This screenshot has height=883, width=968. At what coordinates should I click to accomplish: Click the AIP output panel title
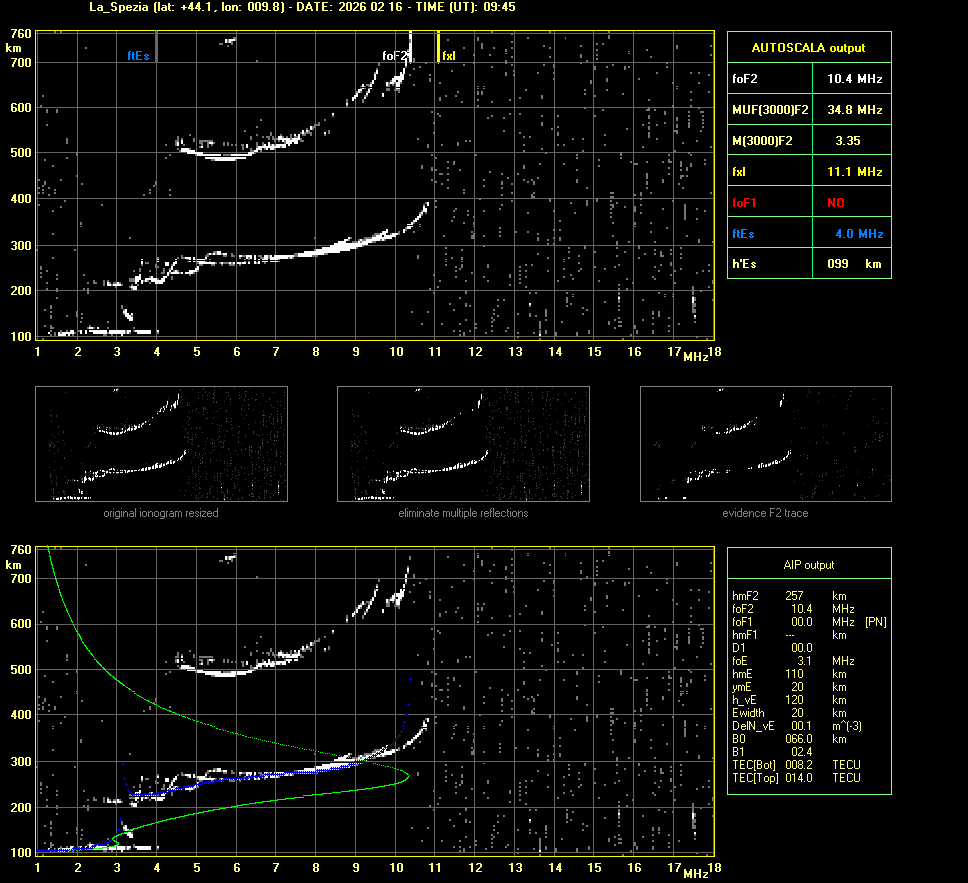coord(808,565)
